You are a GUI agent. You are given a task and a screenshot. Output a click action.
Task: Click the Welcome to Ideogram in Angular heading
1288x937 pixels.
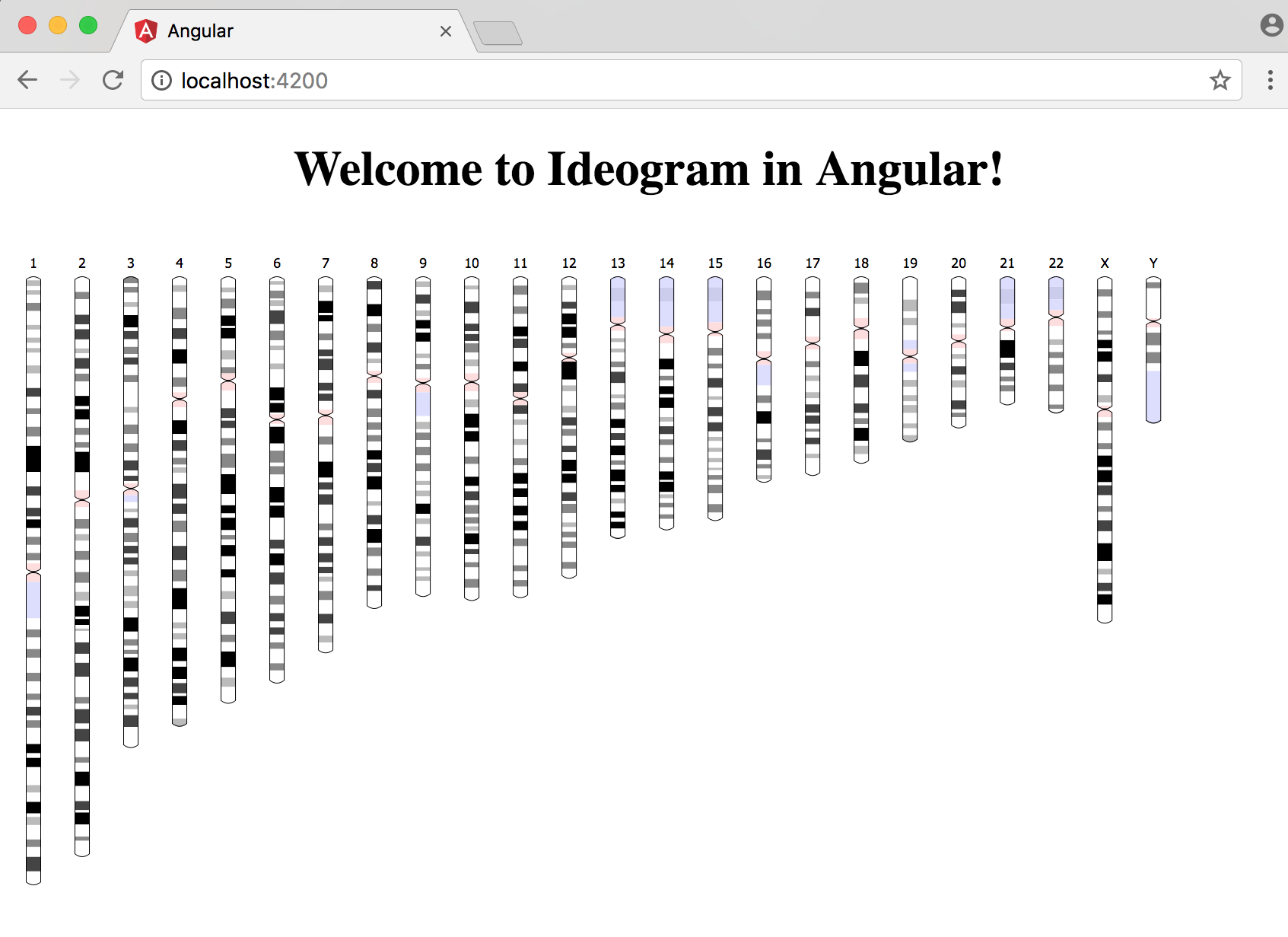[x=649, y=169]
